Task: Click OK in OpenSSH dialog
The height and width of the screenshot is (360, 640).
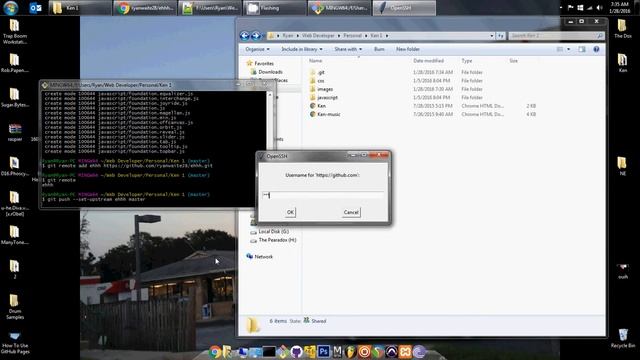Action: click(290, 212)
